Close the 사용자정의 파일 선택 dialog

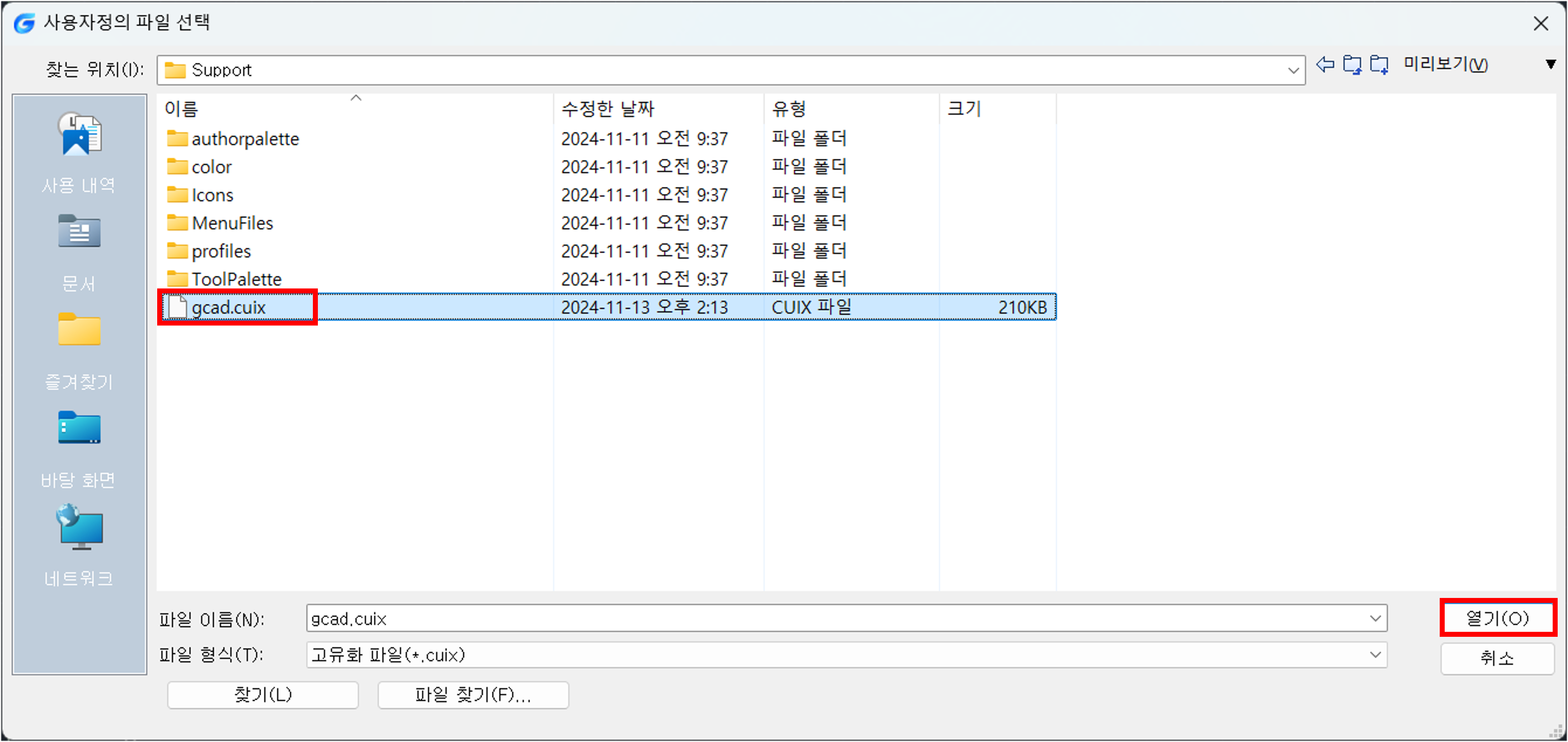[1541, 24]
